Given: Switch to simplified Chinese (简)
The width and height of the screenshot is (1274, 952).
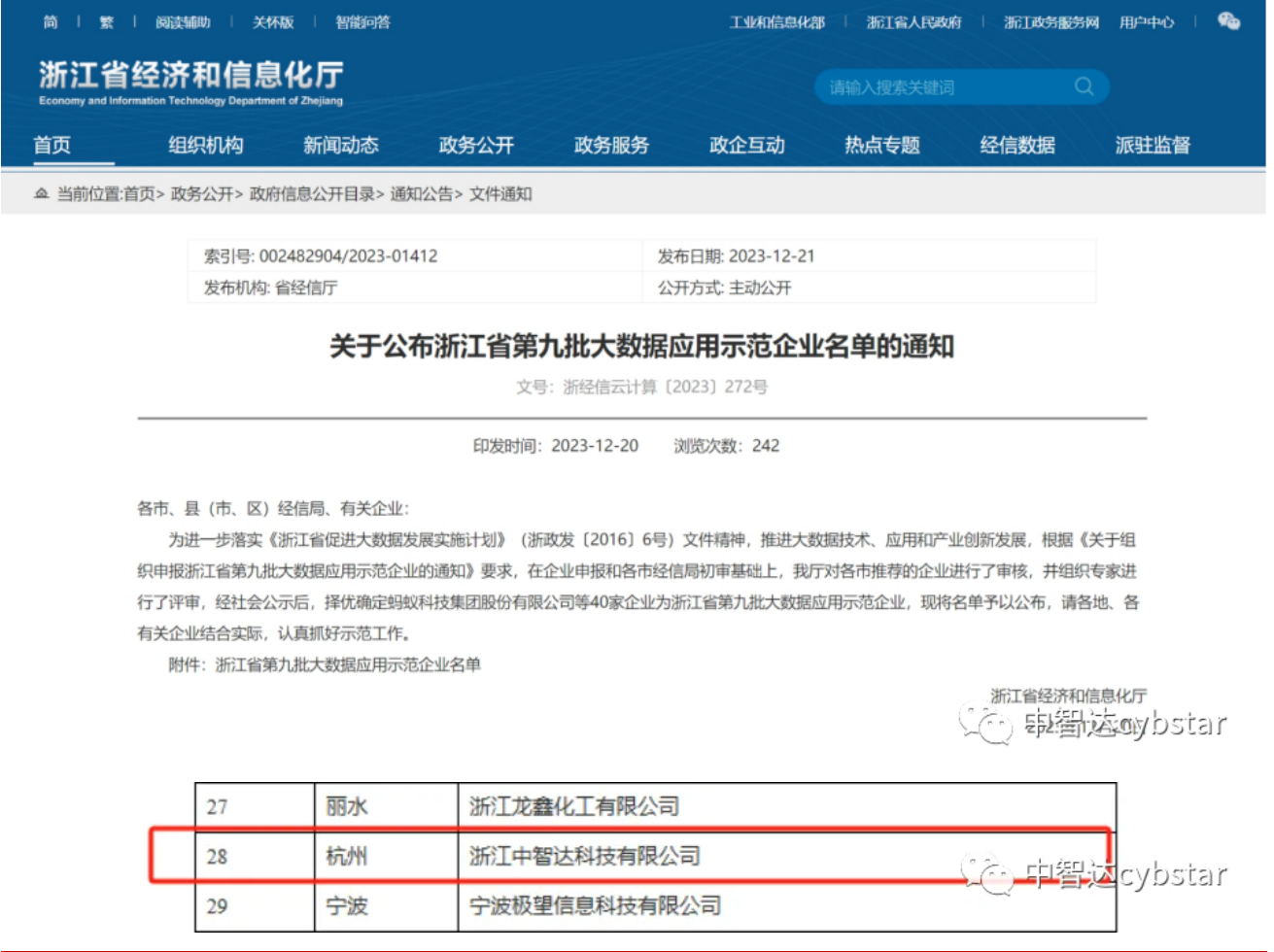Looking at the screenshot, I should click(x=50, y=22).
